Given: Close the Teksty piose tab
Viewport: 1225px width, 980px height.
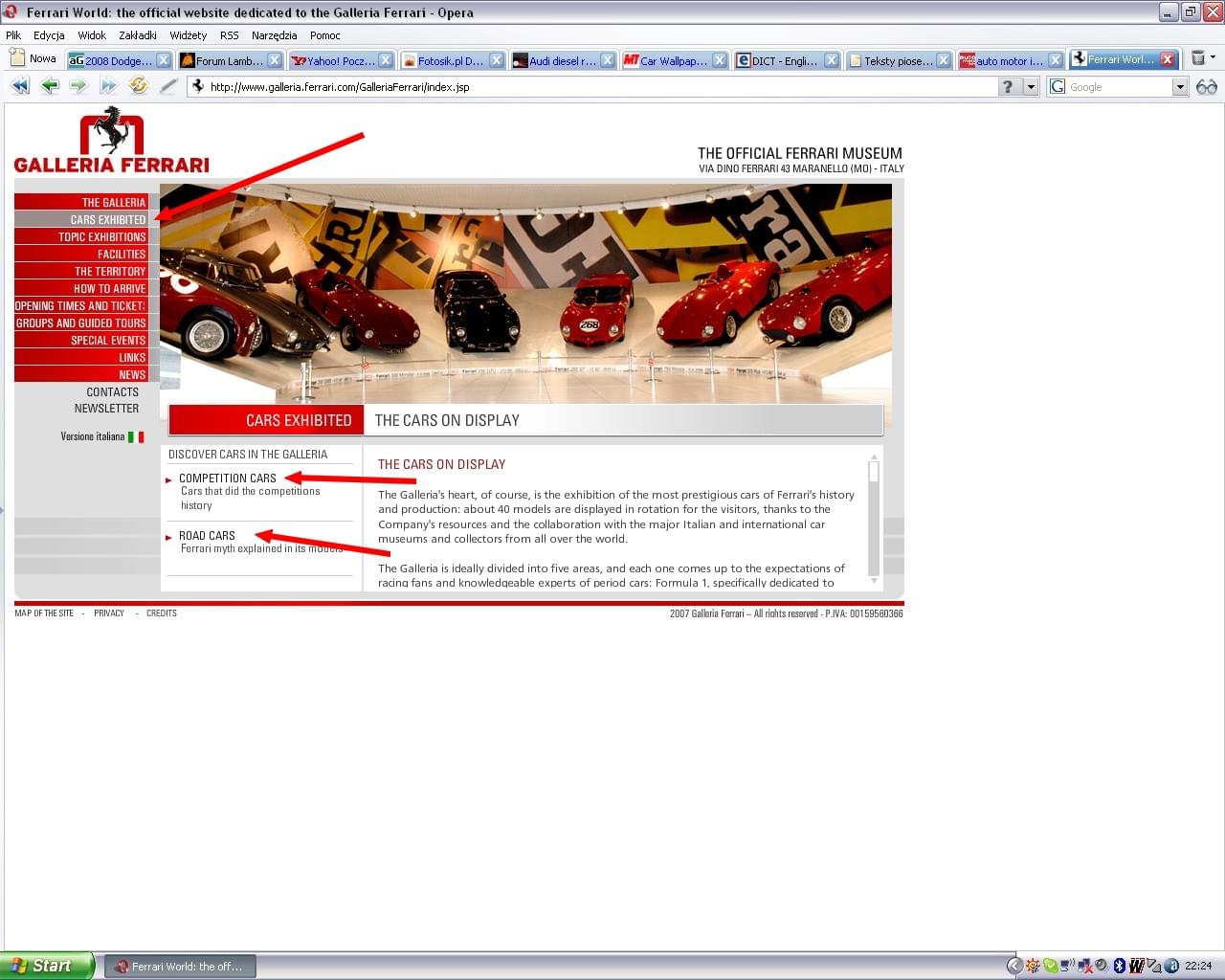Looking at the screenshot, I should [x=944, y=60].
